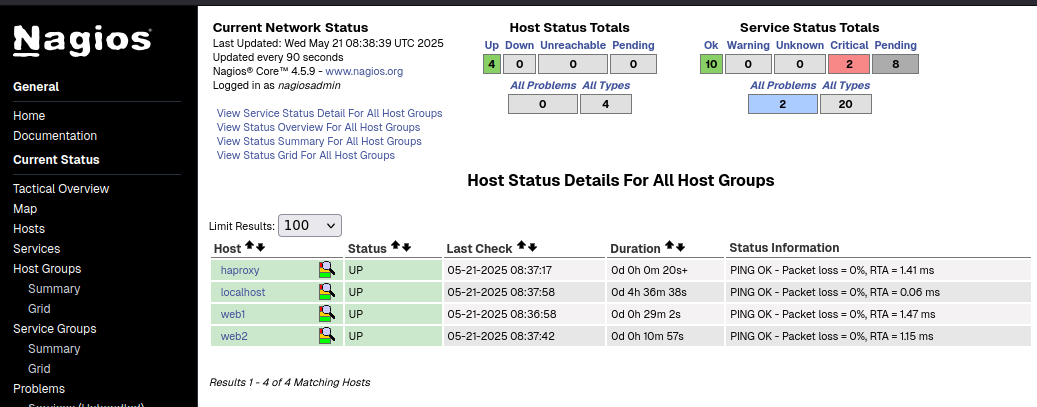The height and width of the screenshot is (407, 1037).
Task: Click the Down host status header
Action: point(520,45)
